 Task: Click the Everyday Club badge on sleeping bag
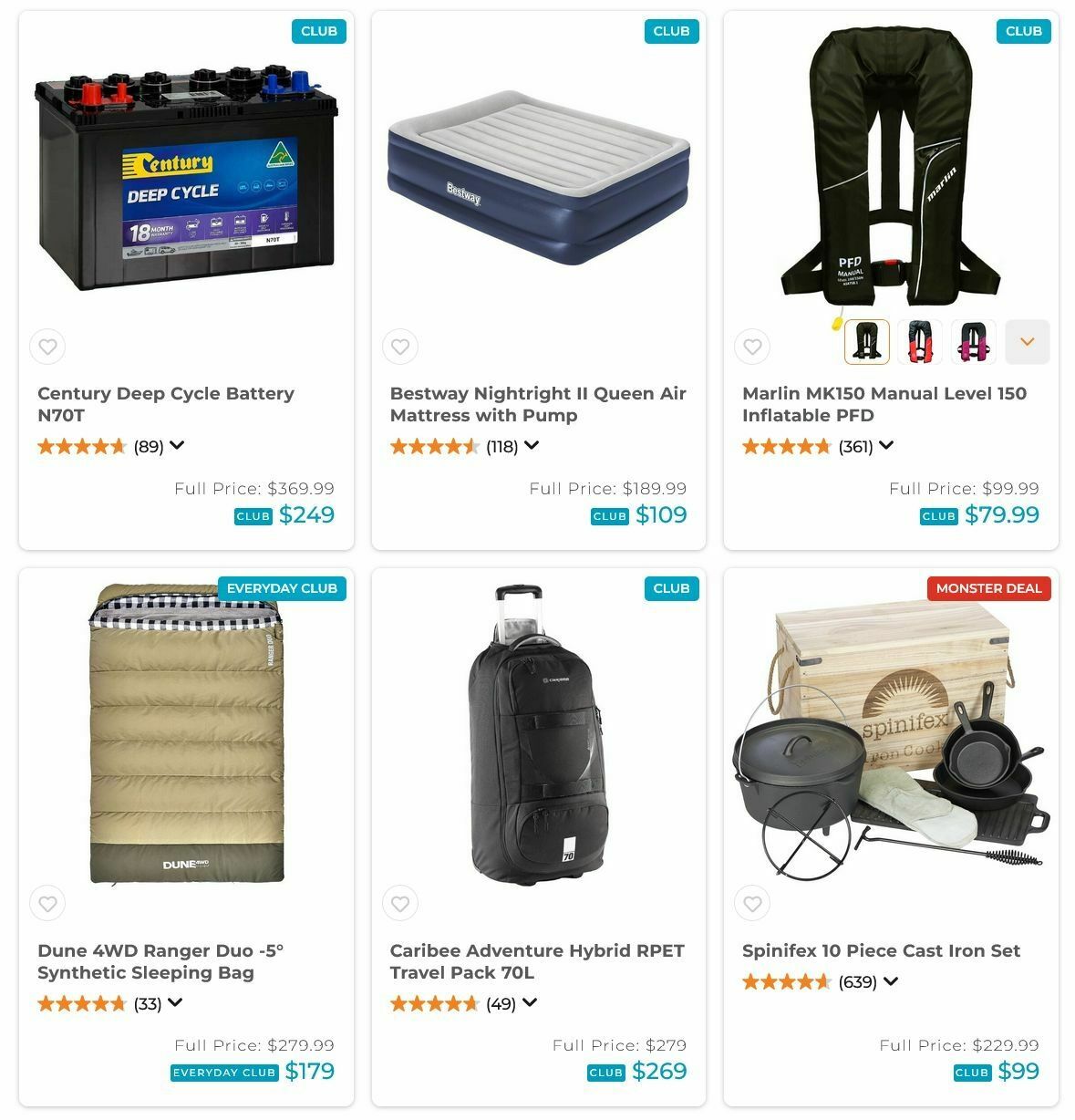pos(282,588)
